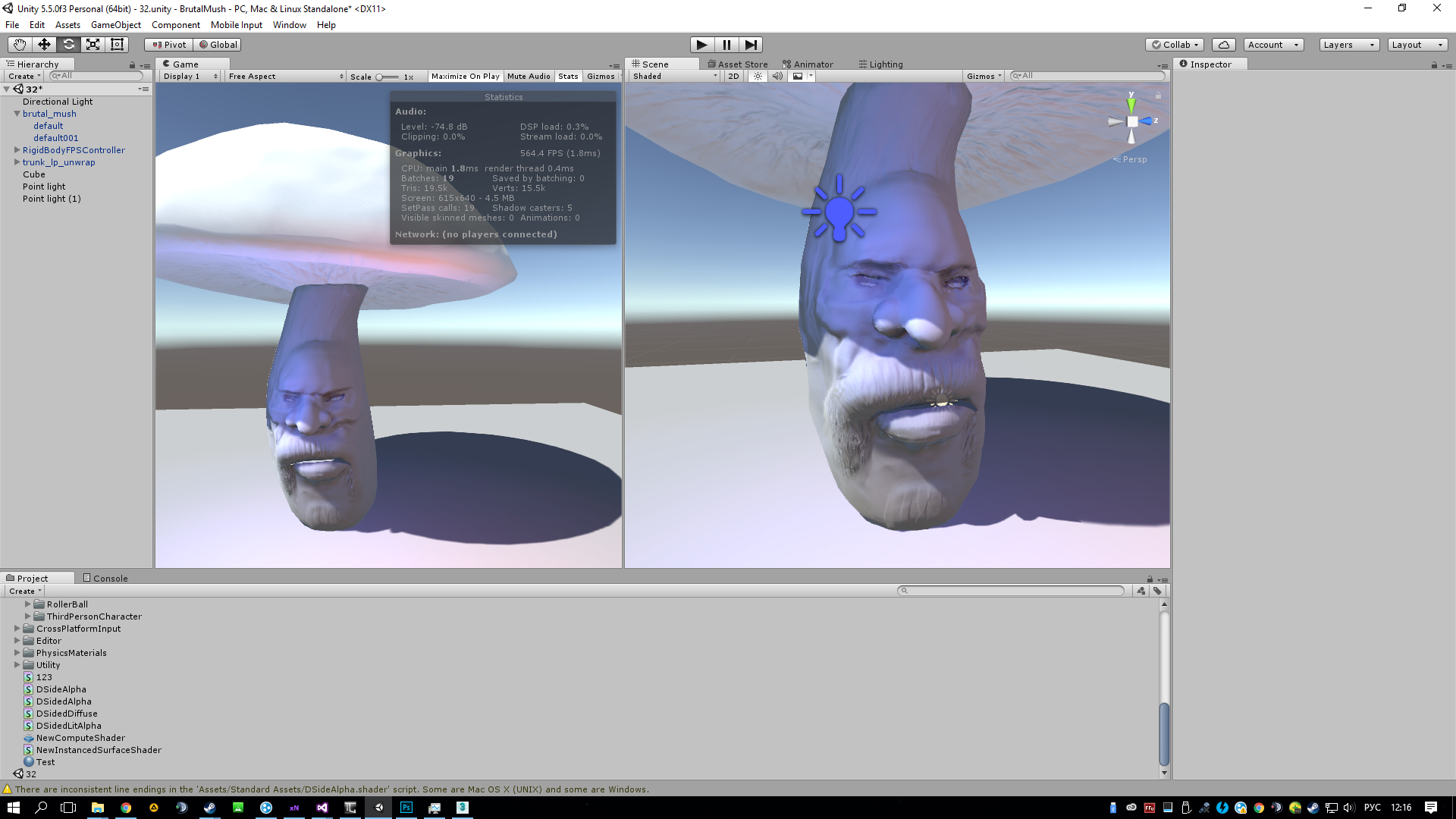Switch to the Console tab
Viewport: 1456px width, 819px height.
pyautogui.click(x=105, y=578)
